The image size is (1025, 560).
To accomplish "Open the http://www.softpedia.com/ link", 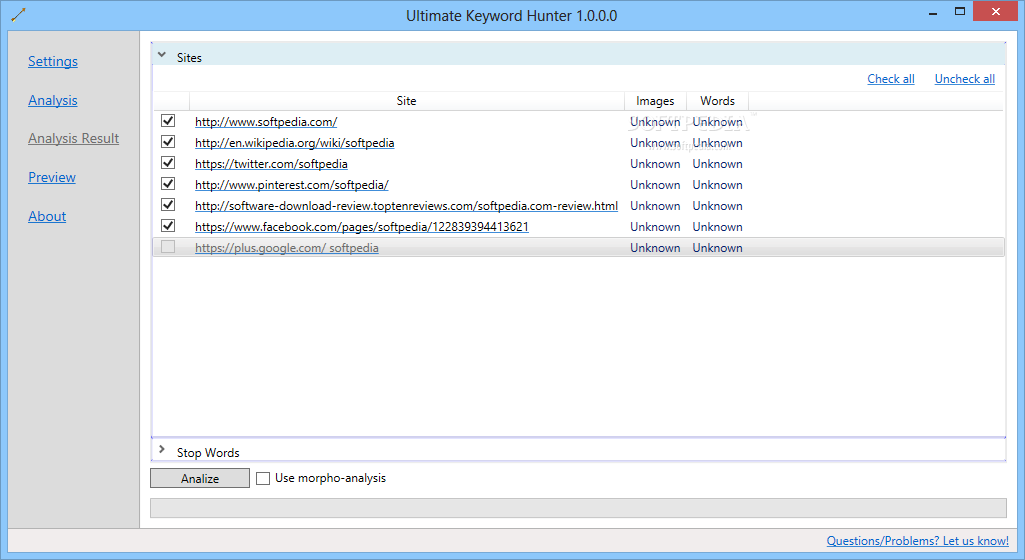I will (266, 122).
